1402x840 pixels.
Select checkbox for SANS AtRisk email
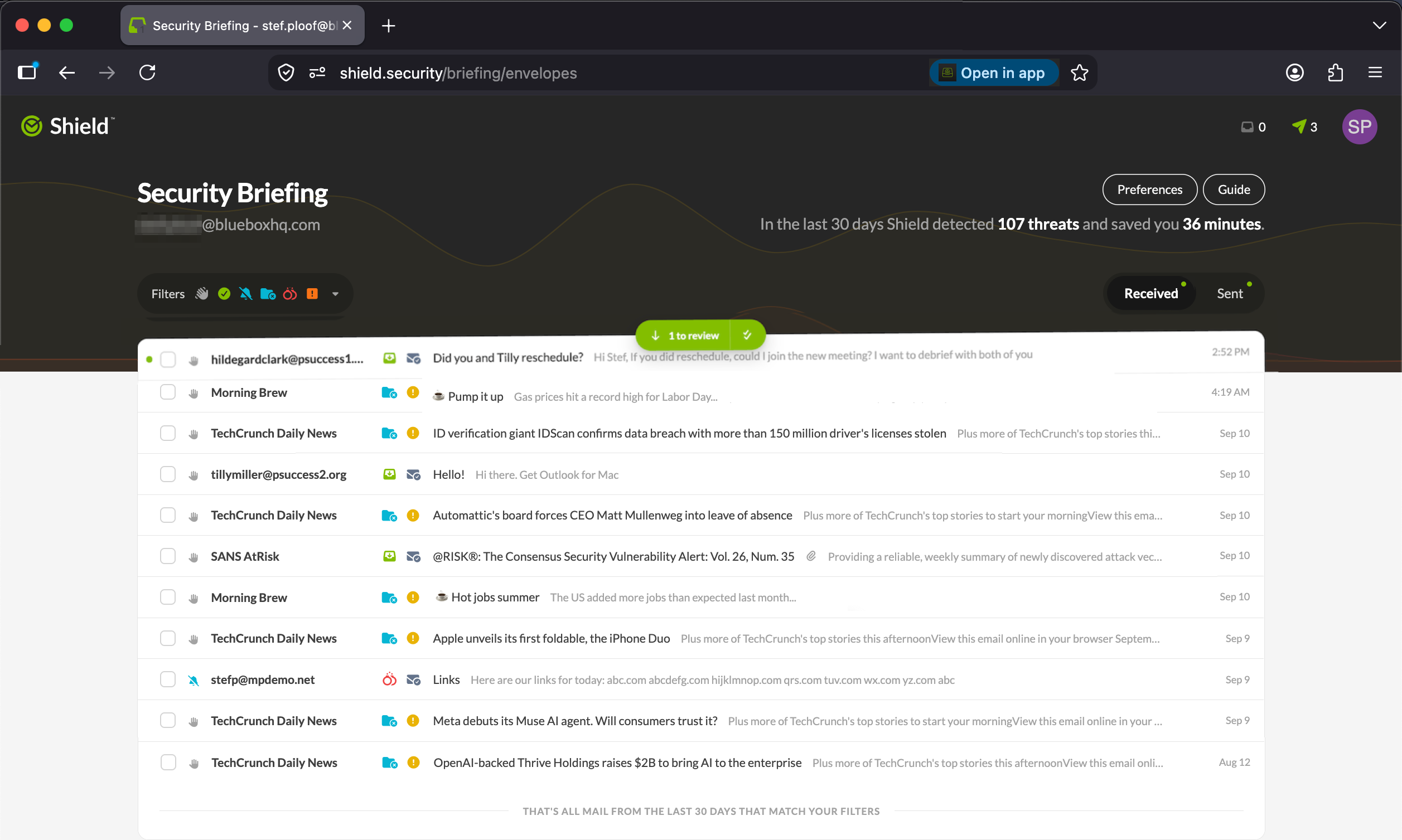click(168, 556)
